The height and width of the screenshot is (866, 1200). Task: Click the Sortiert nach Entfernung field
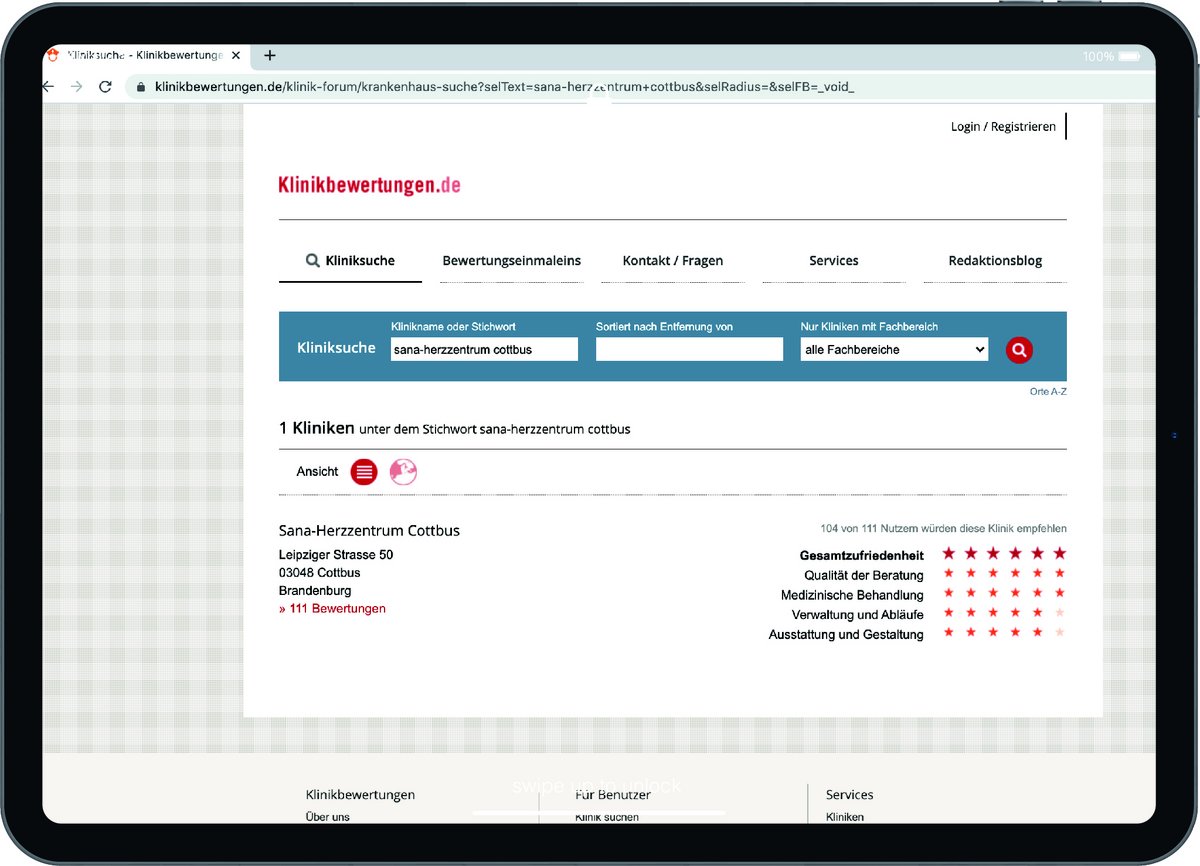[x=689, y=350]
